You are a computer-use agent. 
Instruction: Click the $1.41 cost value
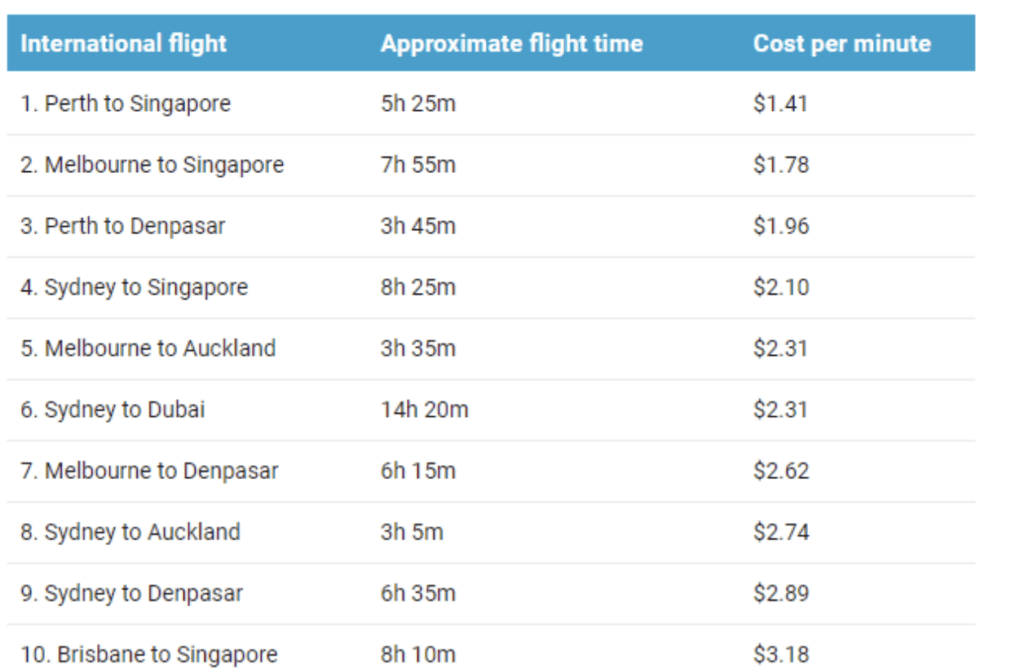coord(780,104)
